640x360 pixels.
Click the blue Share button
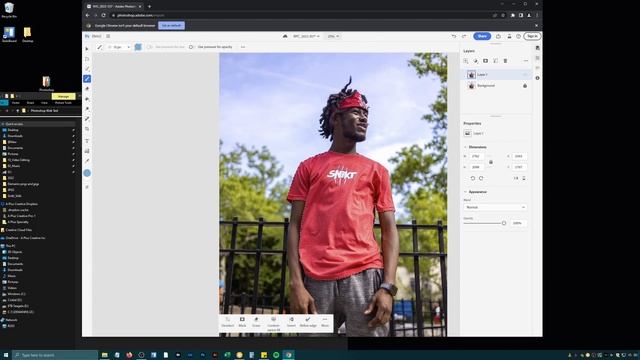point(482,36)
